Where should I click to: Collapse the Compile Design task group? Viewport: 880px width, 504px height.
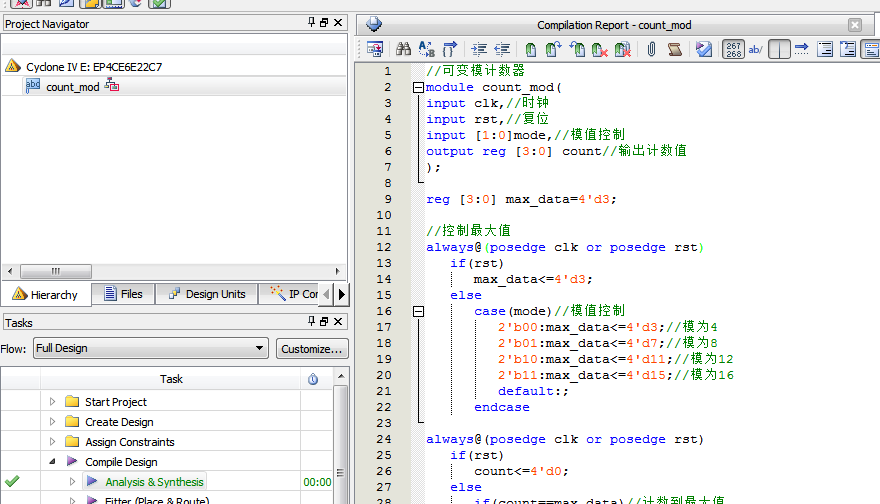pos(53,462)
